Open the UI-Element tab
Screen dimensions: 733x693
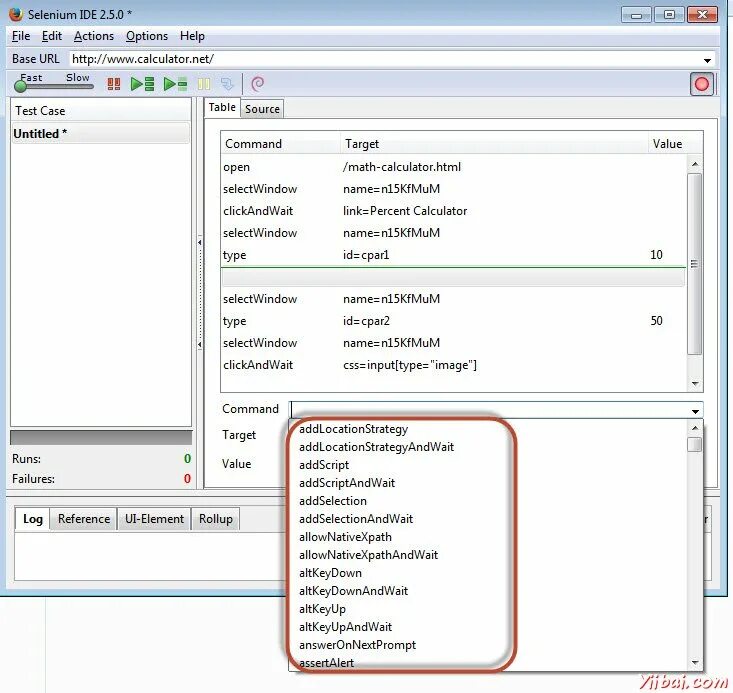[x=154, y=519]
